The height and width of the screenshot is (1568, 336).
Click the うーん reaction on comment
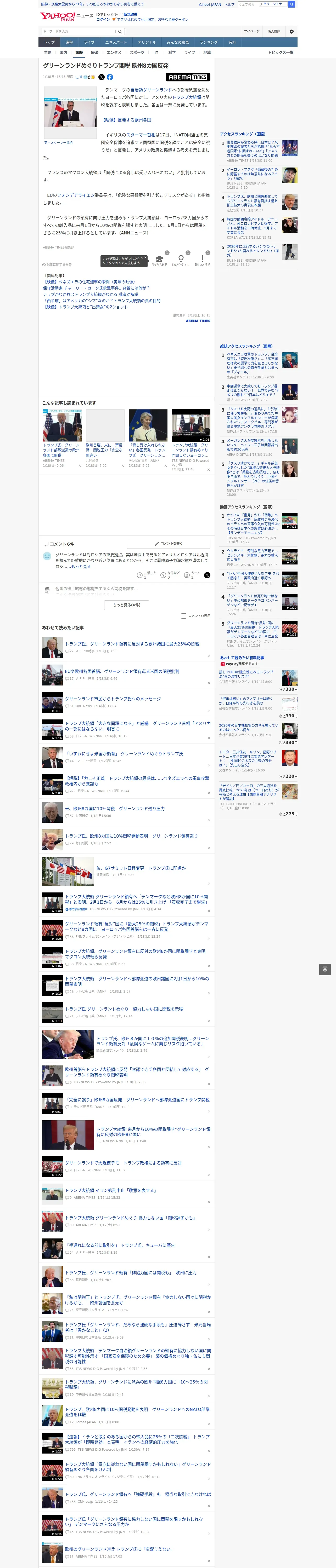pyautogui.click(x=193, y=575)
